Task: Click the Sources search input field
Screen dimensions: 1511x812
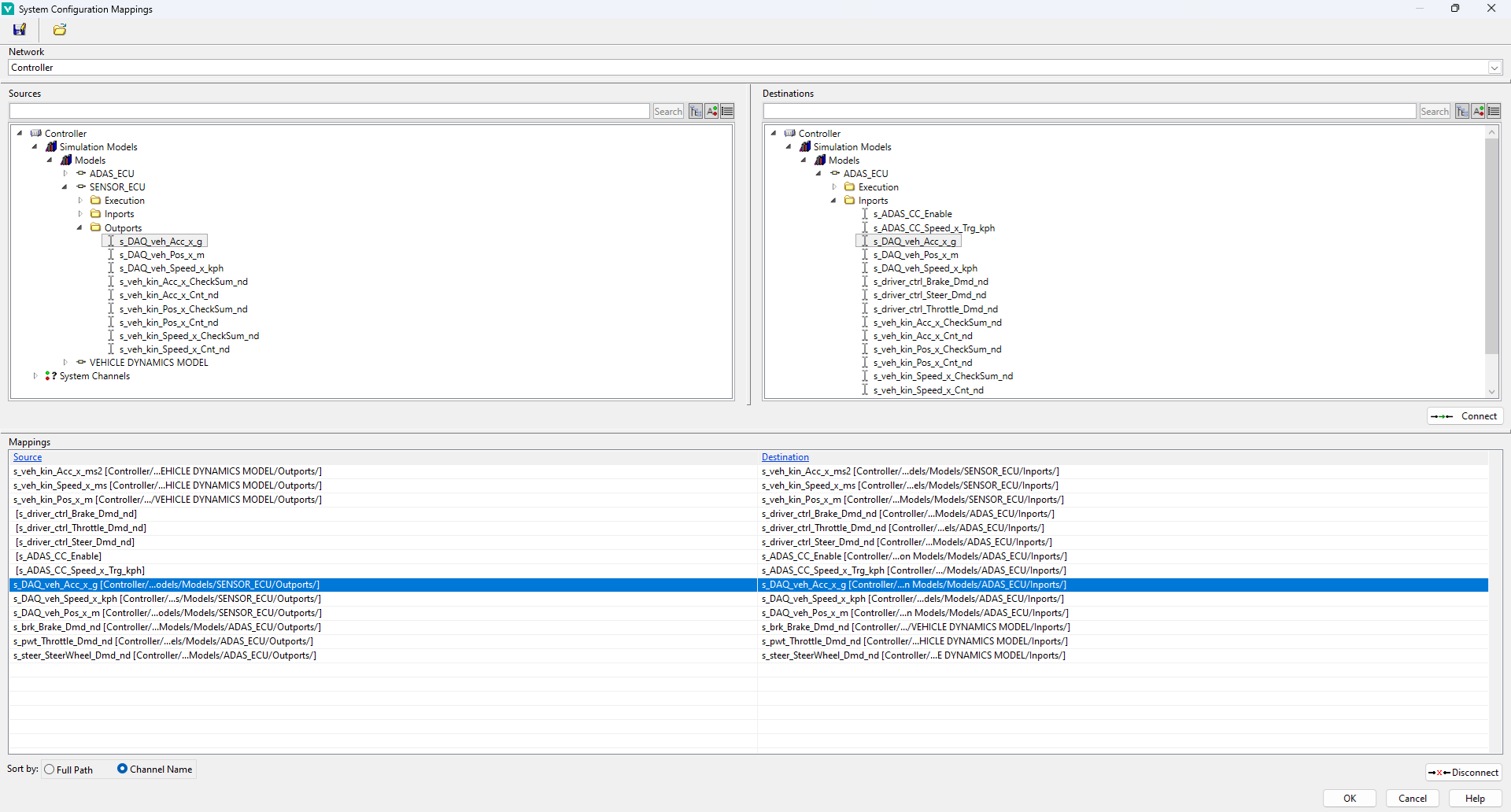Action: click(330, 112)
